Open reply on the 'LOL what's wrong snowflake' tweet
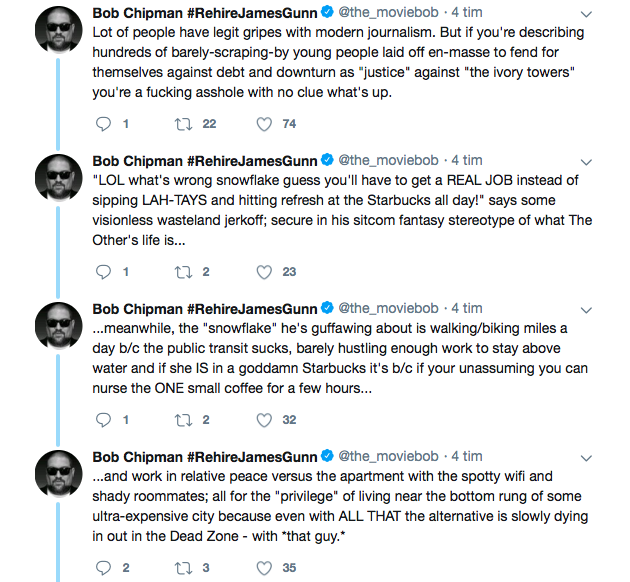This screenshot has width=630, height=582. pos(103,272)
